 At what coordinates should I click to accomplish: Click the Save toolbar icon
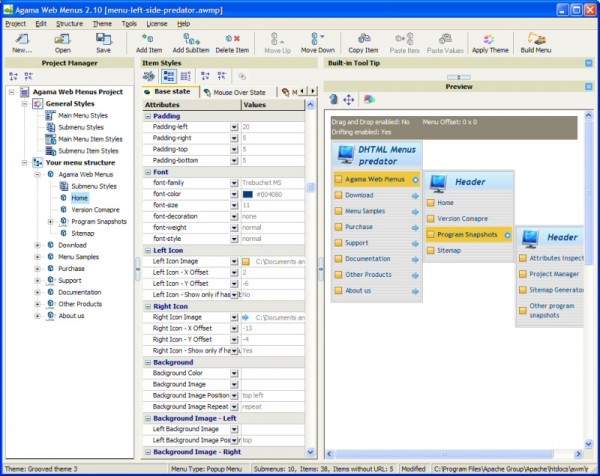click(x=104, y=40)
